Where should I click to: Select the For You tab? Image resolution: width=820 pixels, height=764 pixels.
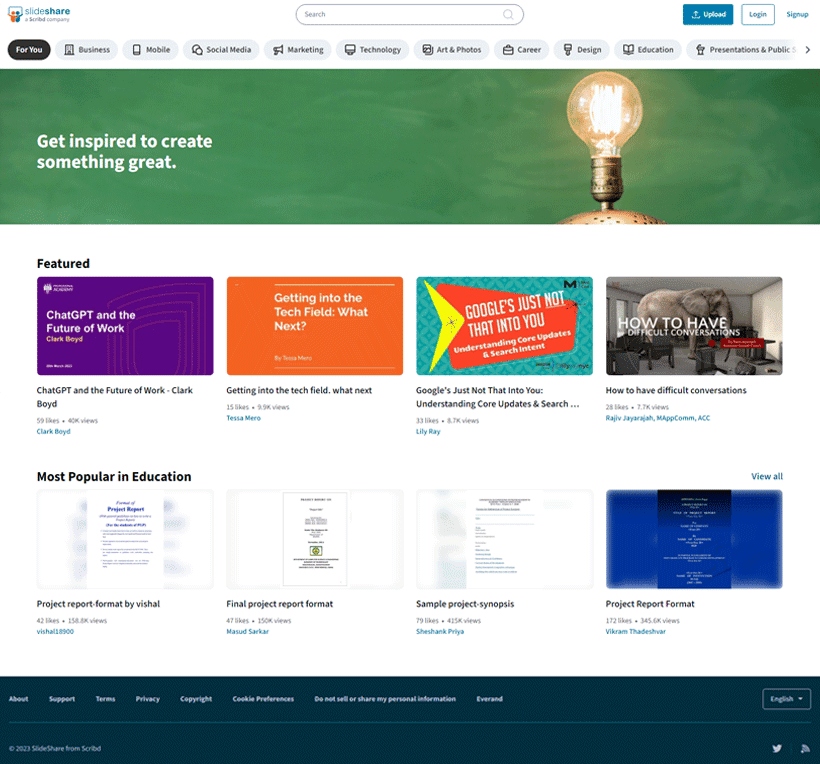click(29, 50)
